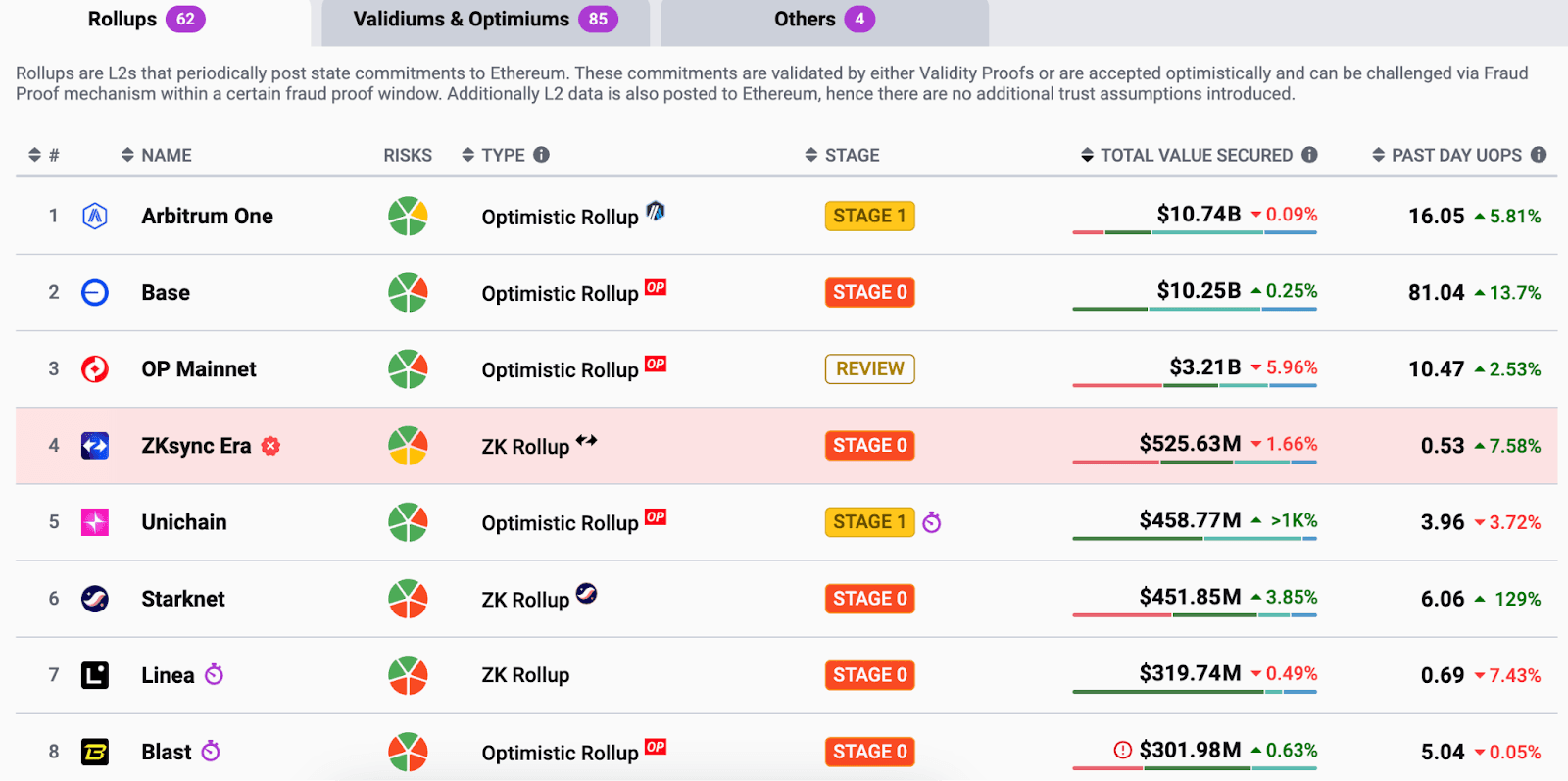Viewport: 1568px width, 781px height.
Task: Click the Unichain logo icon
Action: point(95,522)
